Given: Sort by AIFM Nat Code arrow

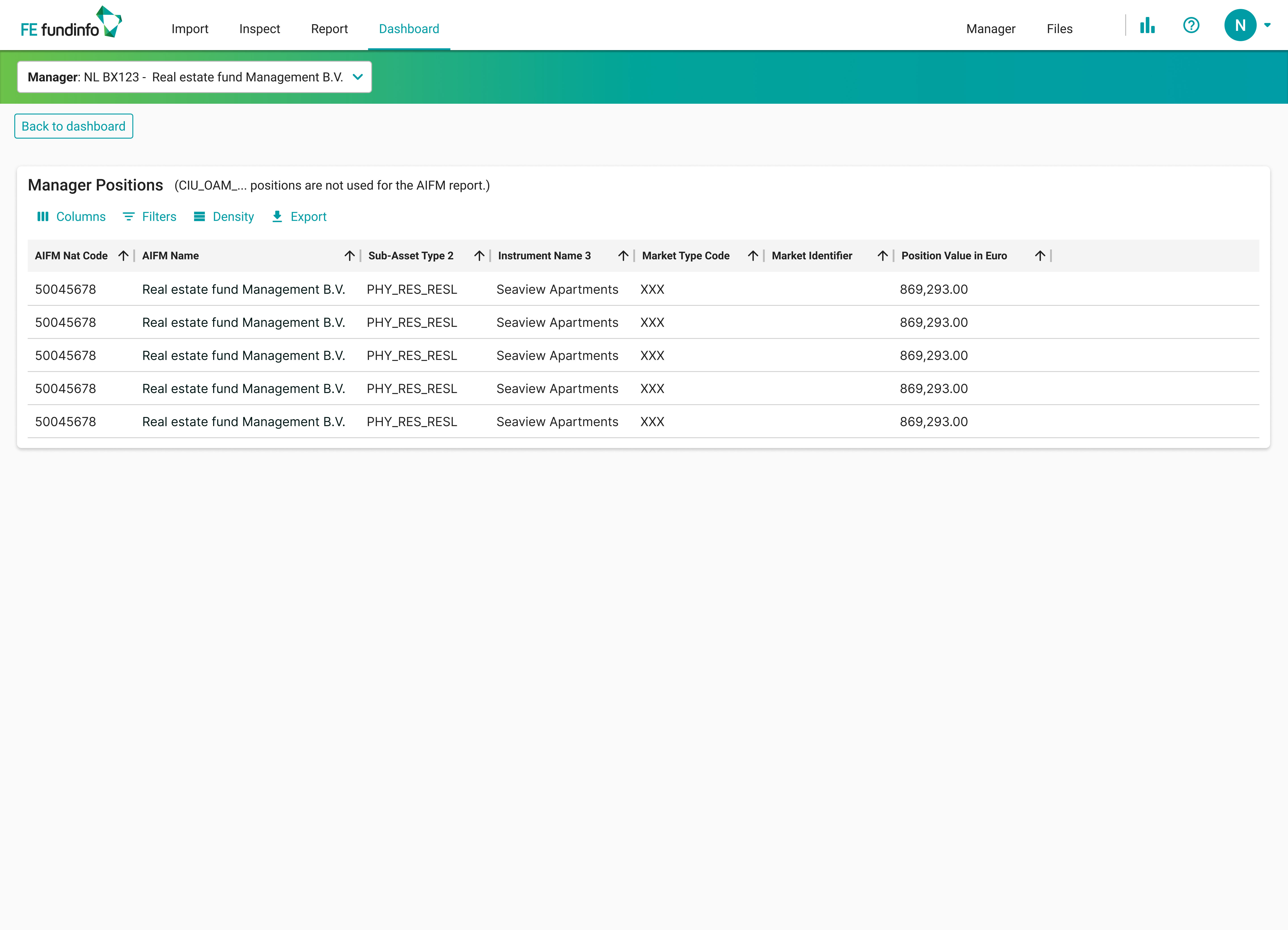Looking at the screenshot, I should (x=123, y=256).
